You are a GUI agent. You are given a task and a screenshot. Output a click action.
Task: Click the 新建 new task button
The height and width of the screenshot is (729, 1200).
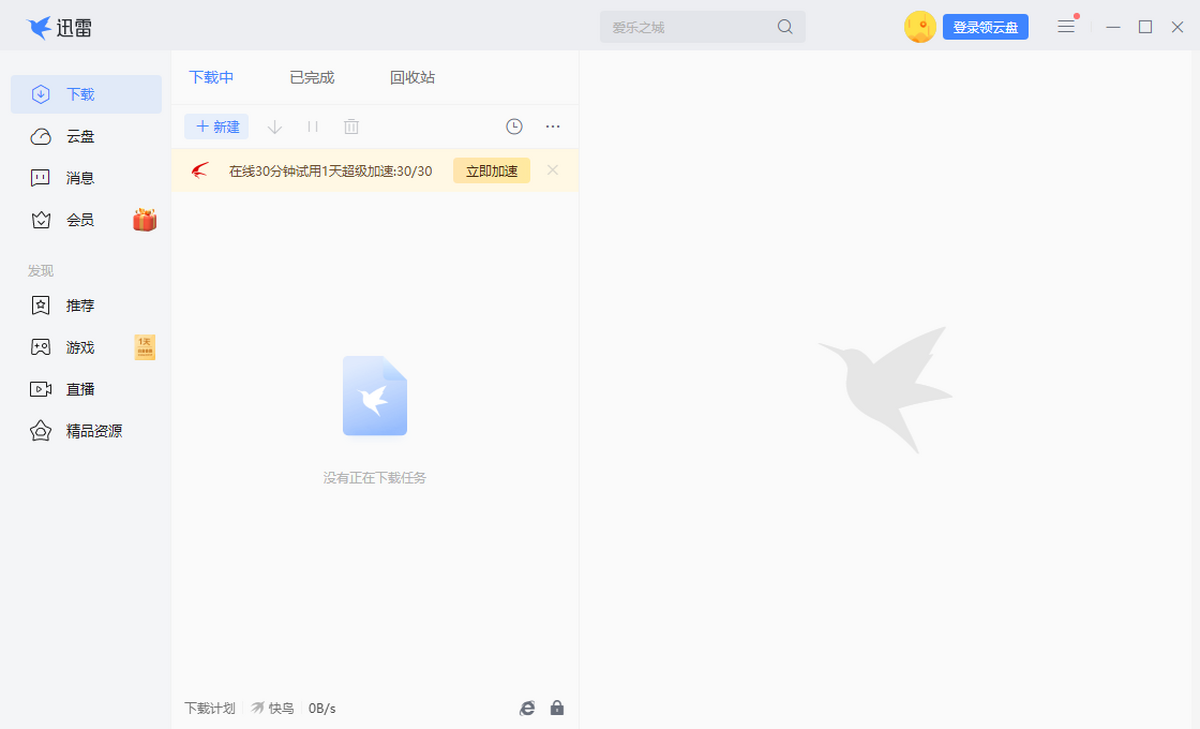217,127
